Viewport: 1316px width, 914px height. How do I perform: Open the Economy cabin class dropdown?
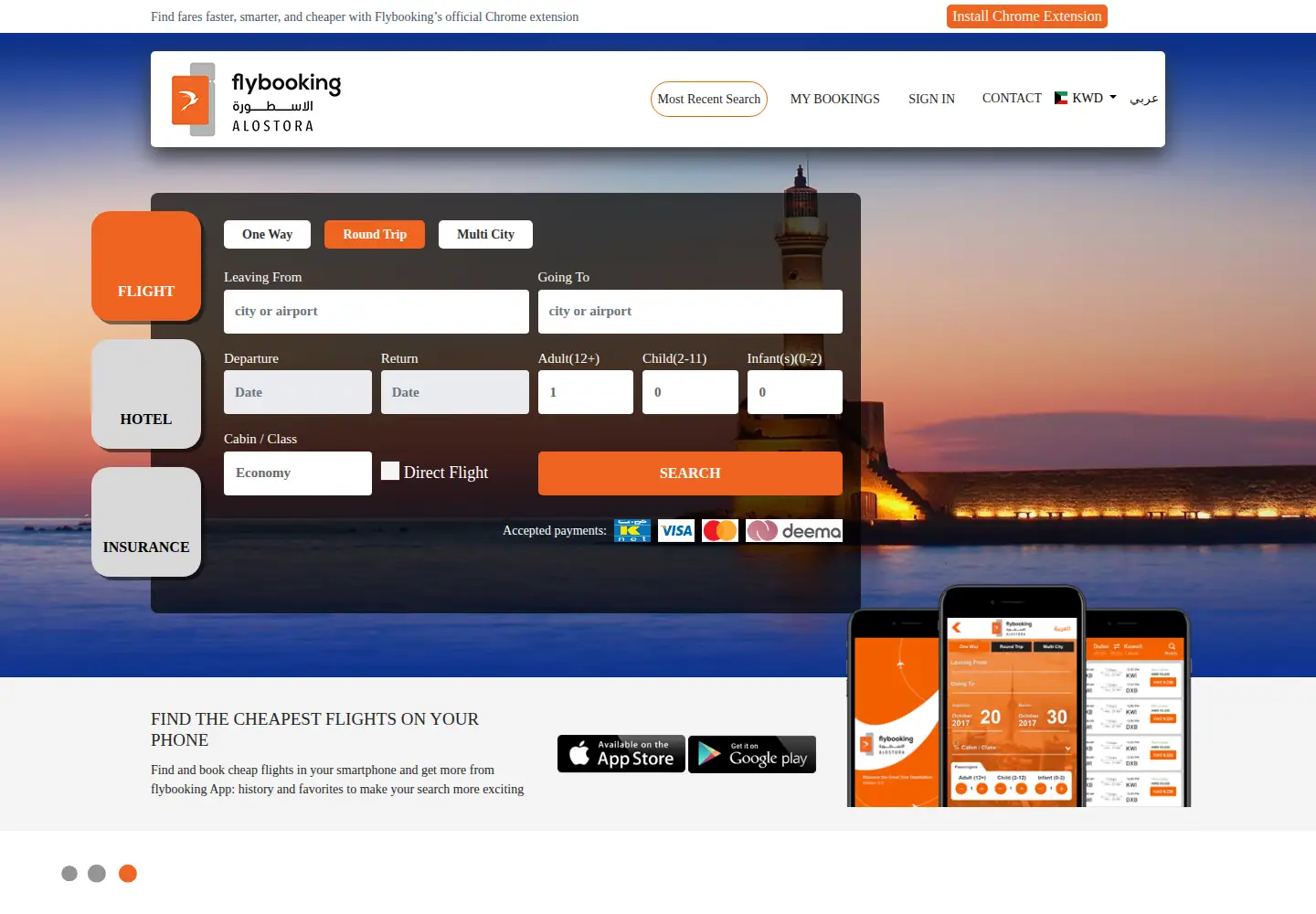(x=298, y=473)
